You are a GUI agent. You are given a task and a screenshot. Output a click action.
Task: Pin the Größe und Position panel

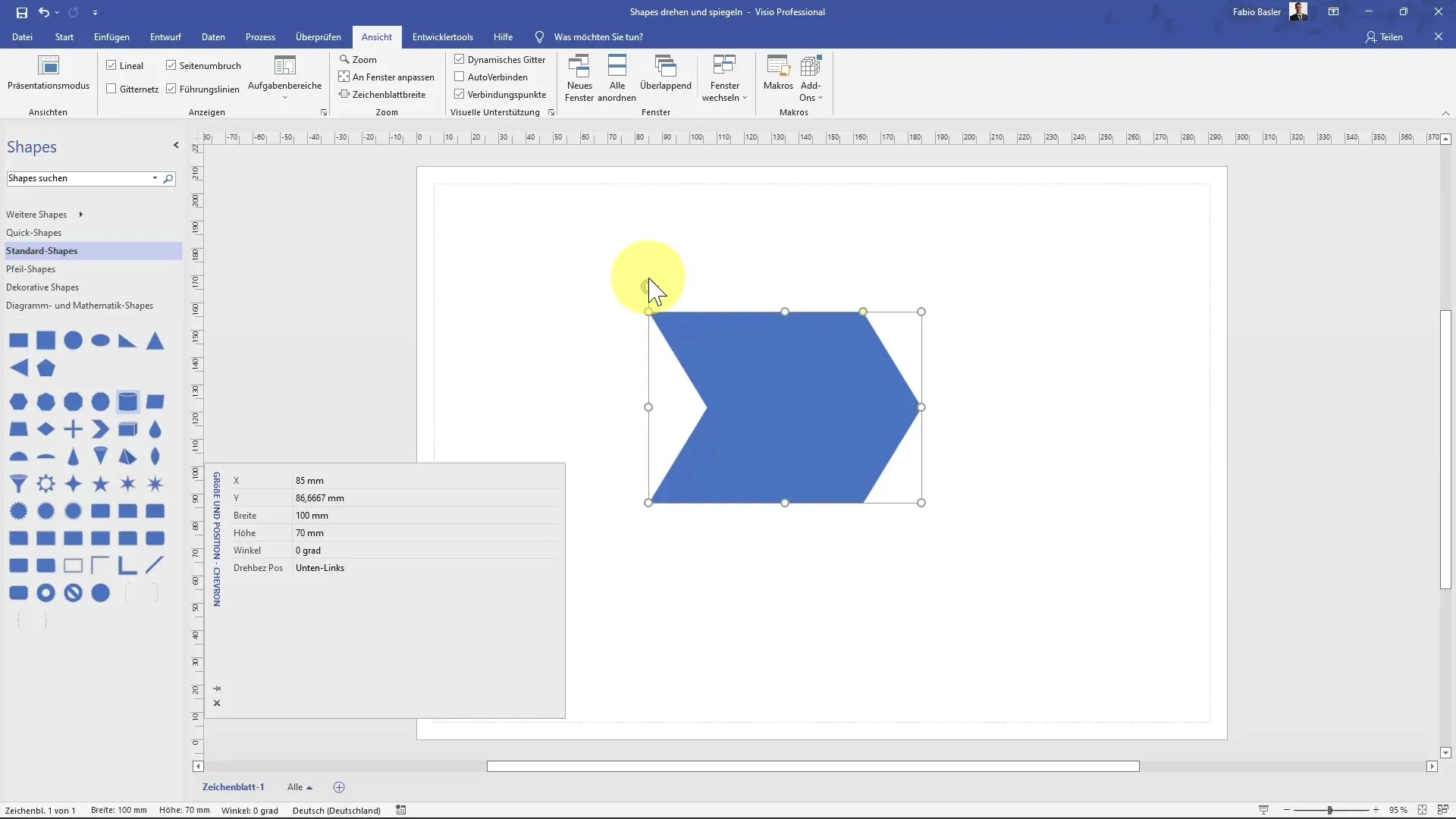(x=217, y=689)
